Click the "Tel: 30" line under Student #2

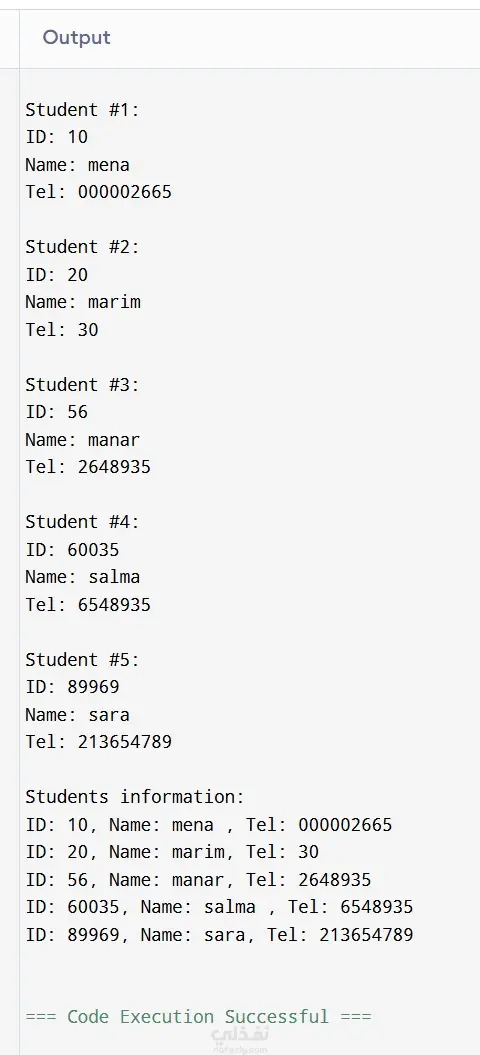62,330
